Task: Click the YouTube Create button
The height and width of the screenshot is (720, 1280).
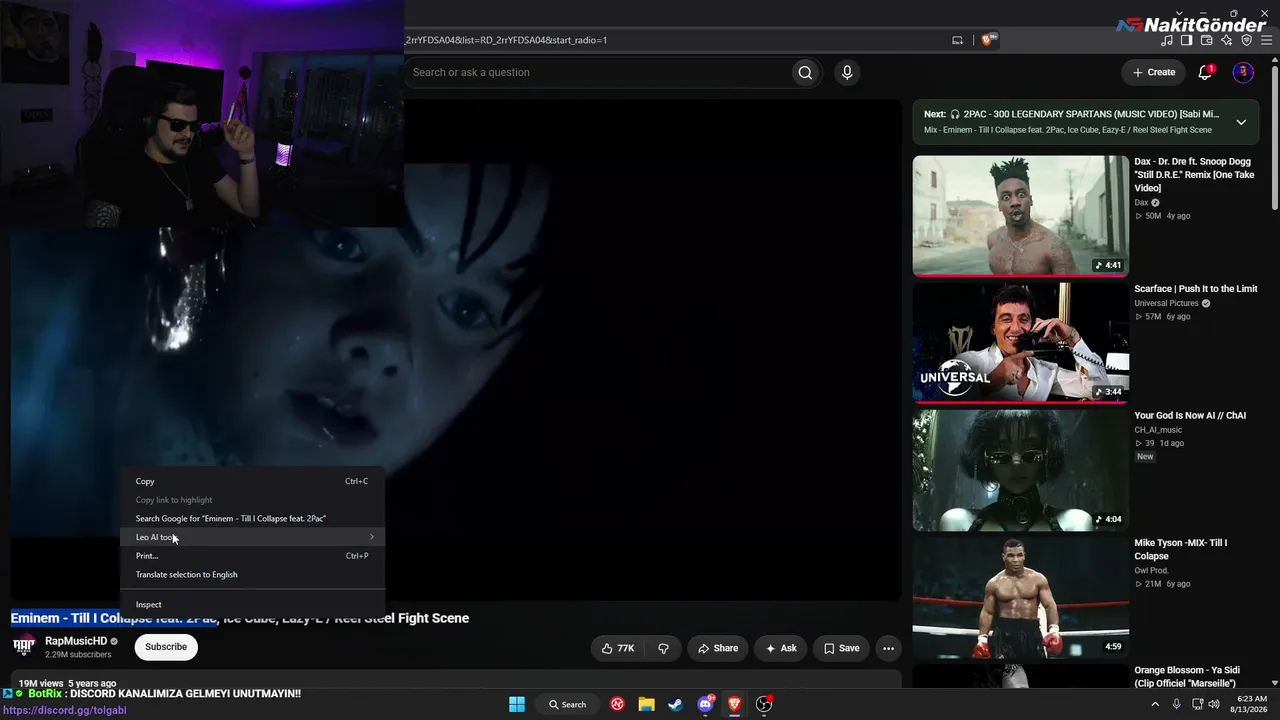Action: pos(1154,72)
